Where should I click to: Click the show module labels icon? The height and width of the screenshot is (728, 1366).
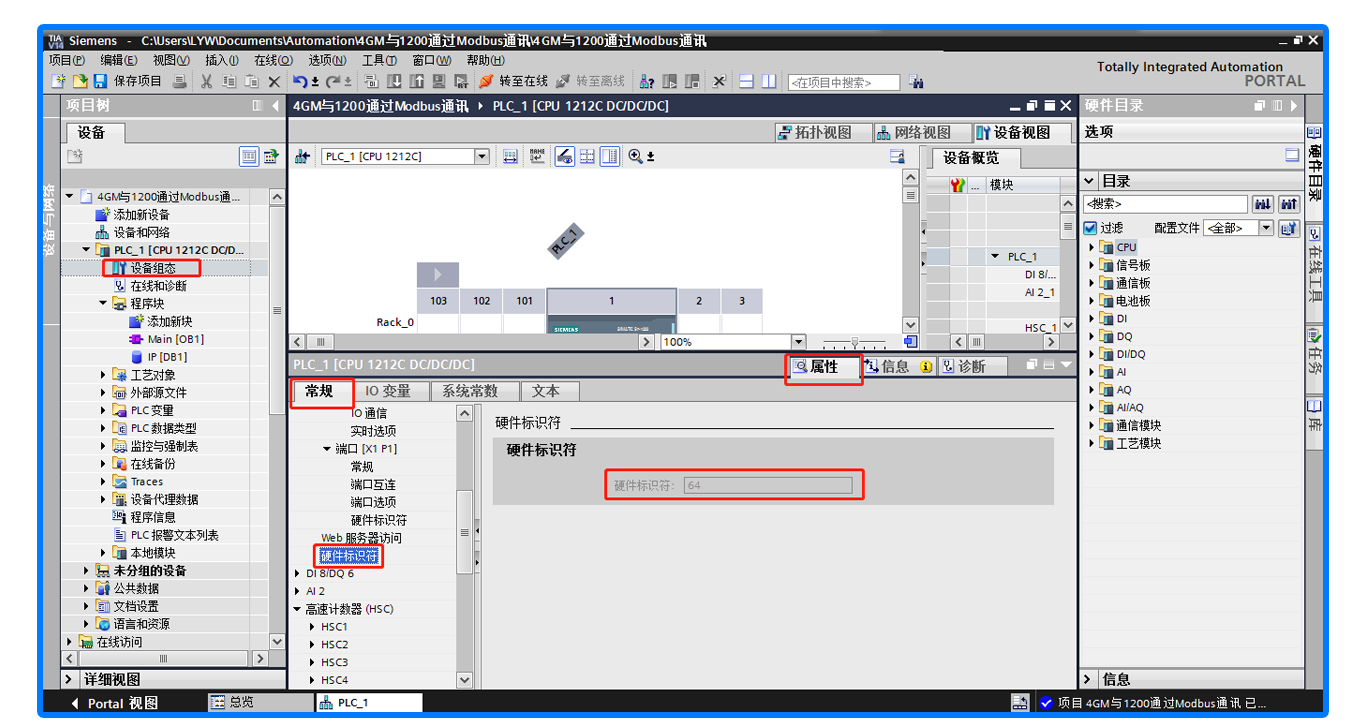[538, 156]
